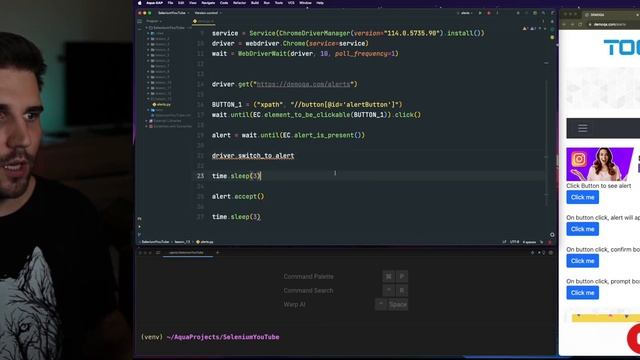Click the Instagram ad banner on web page
The width and height of the screenshot is (640, 360).
point(600,164)
